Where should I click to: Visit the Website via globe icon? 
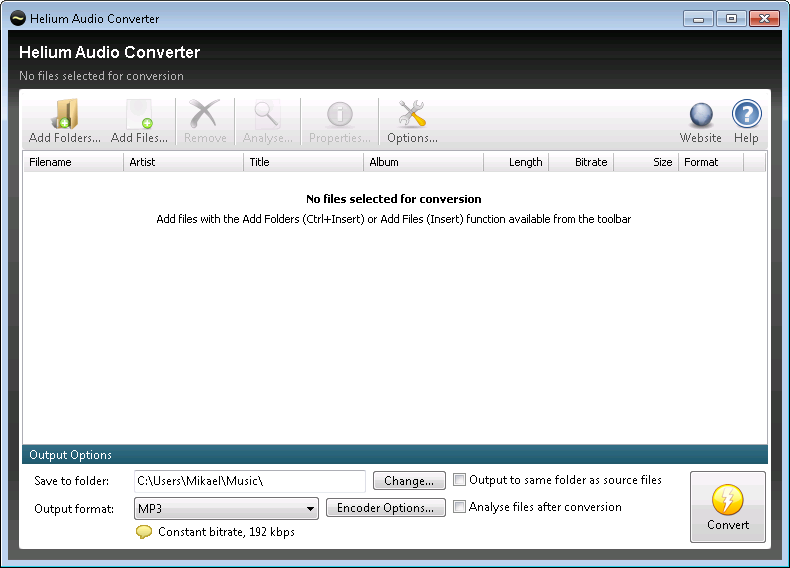pyautogui.click(x=700, y=121)
